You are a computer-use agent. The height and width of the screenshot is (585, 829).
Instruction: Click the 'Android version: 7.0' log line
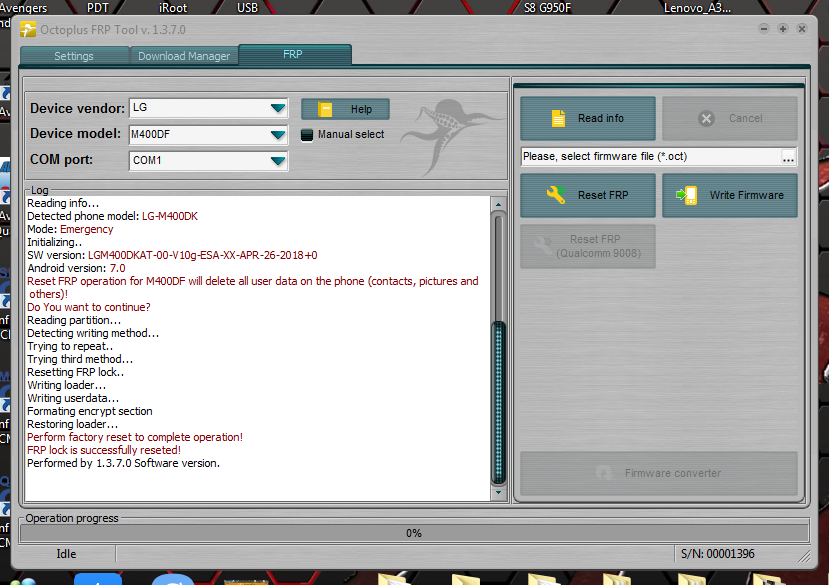tap(76, 268)
